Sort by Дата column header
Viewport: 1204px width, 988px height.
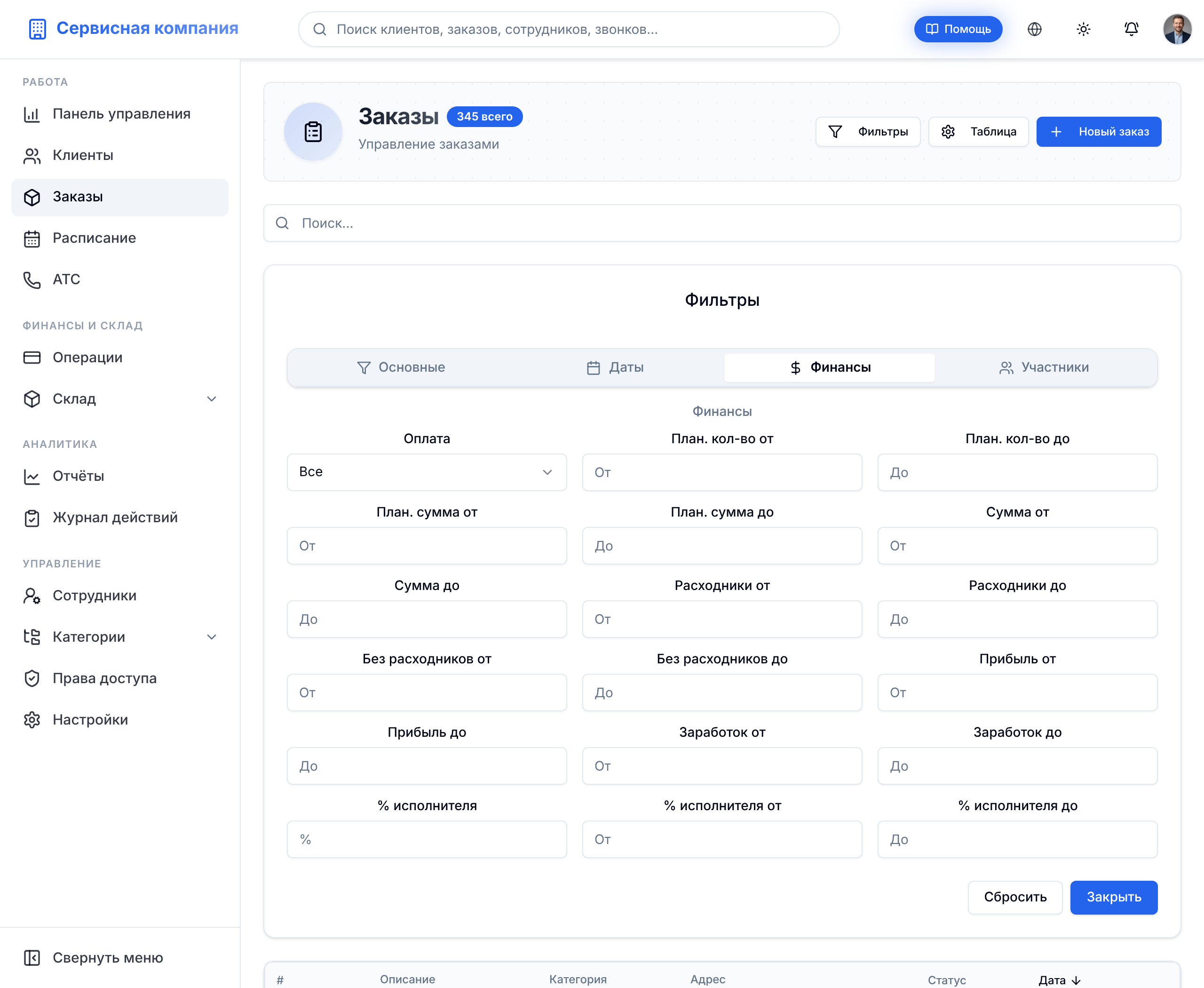coord(1059,980)
